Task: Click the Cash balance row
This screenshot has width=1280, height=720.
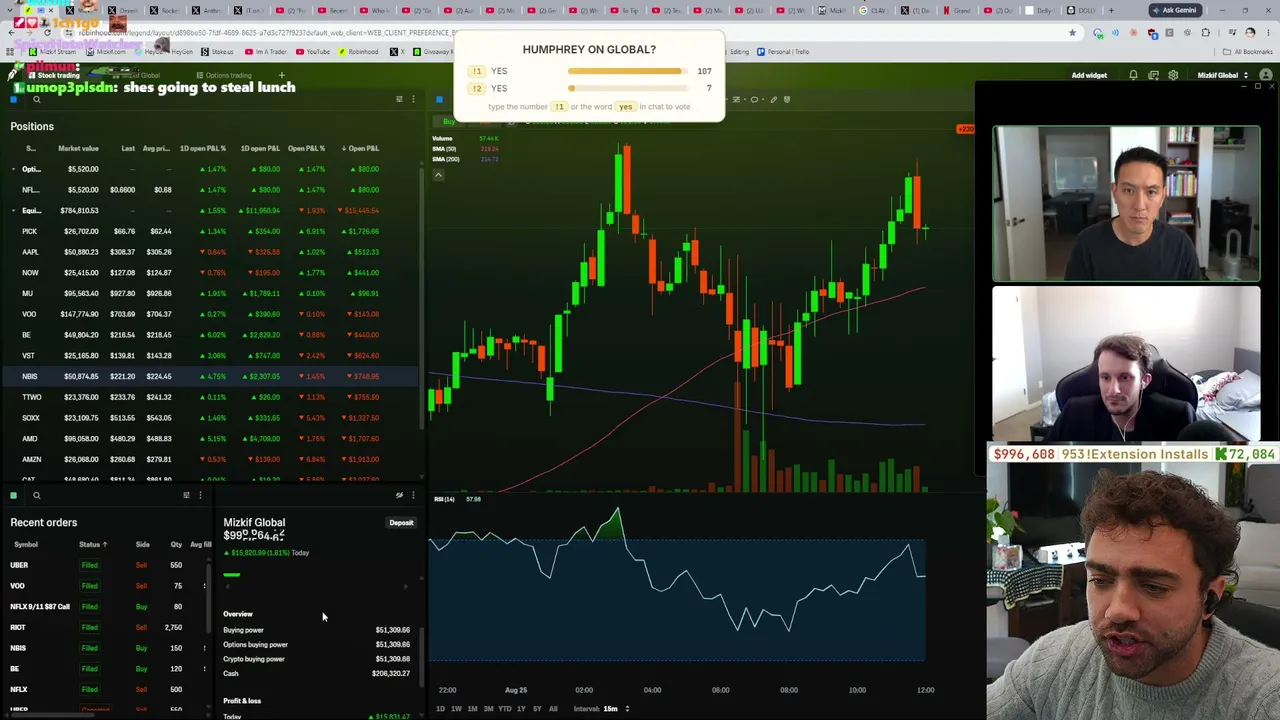Action: (316, 674)
